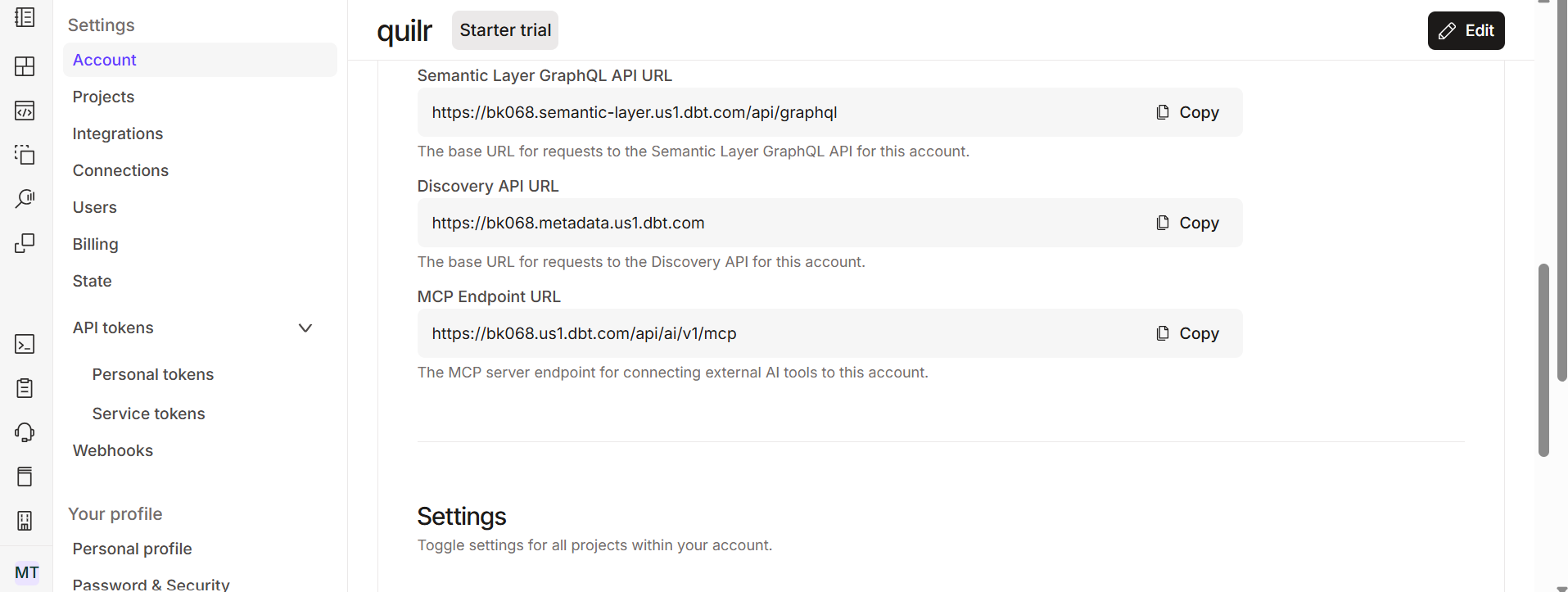The width and height of the screenshot is (1568, 592).
Task: Open the MT user avatar menu
Action: [27, 572]
